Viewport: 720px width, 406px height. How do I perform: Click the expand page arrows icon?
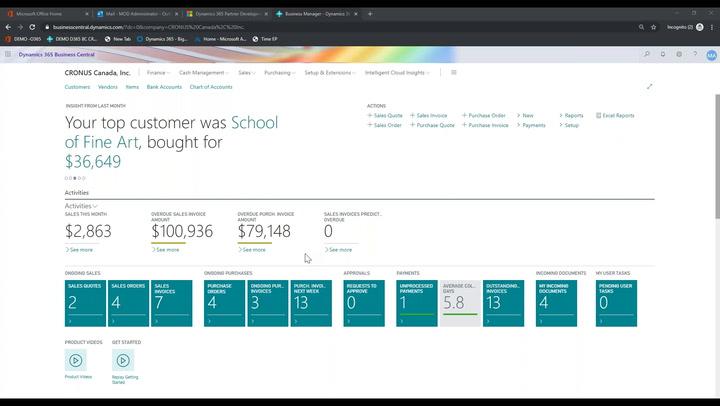tap(649, 87)
